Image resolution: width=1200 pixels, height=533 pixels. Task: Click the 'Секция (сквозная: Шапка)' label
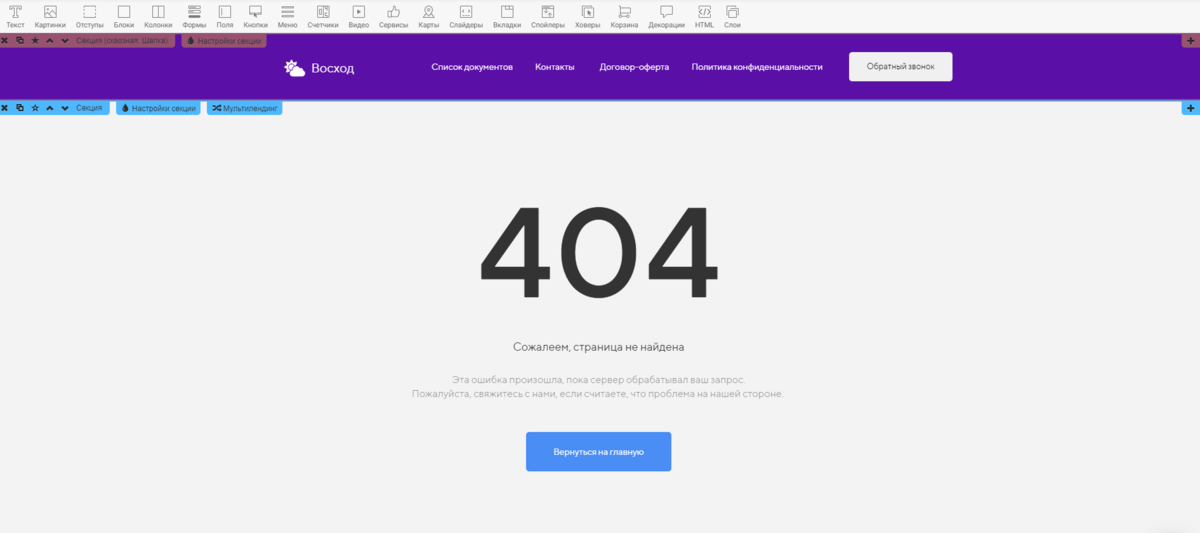pyautogui.click(x=122, y=41)
